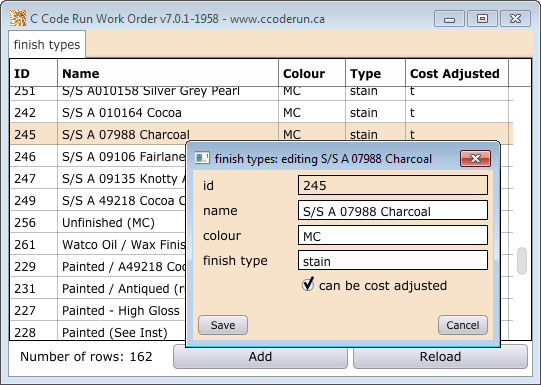Select the 'S/S A 09135 Knotty' row
This screenshot has height=385, width=541.
point(98,178)
